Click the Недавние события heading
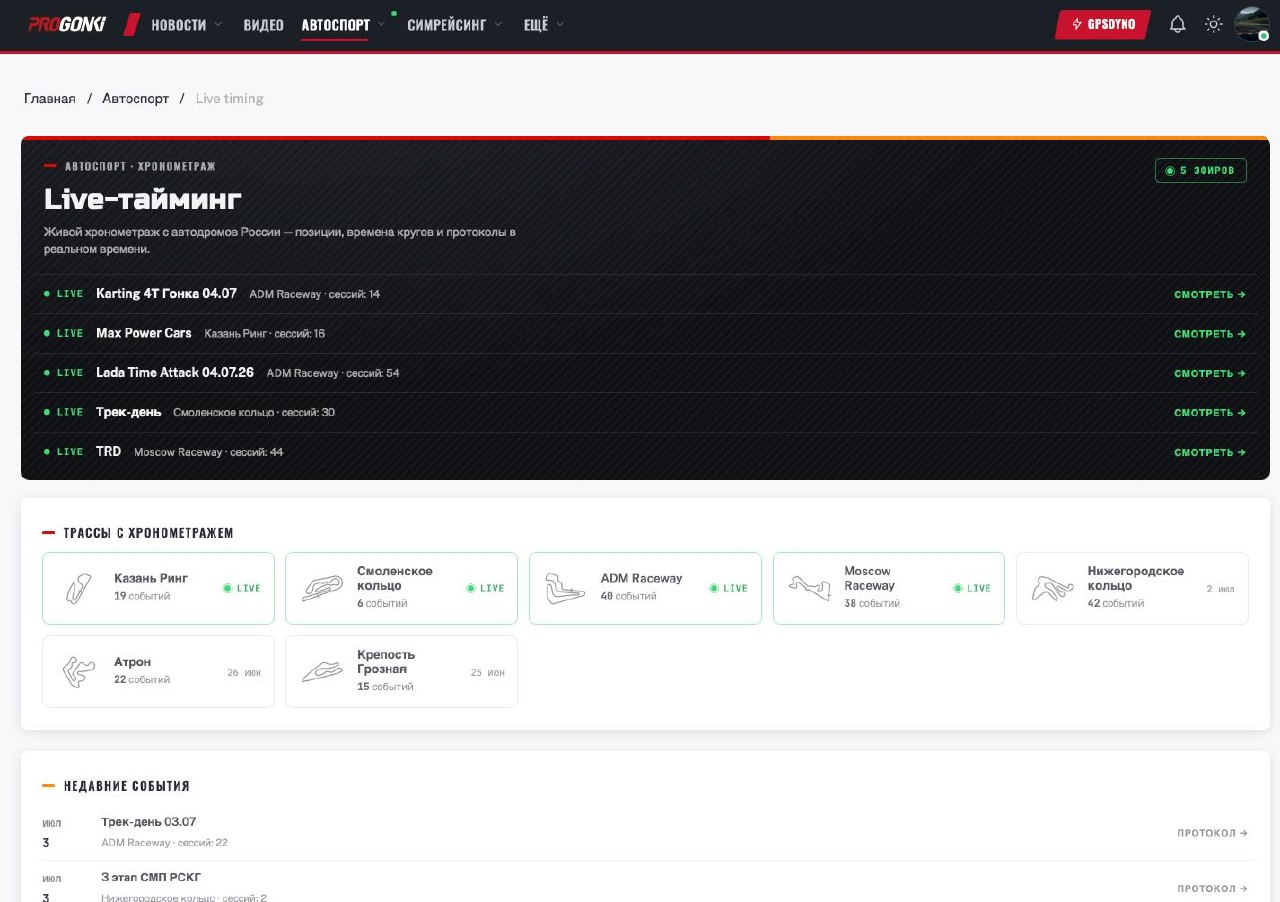The height and width of the screenshot is (902, 1280). click(127, 786)
